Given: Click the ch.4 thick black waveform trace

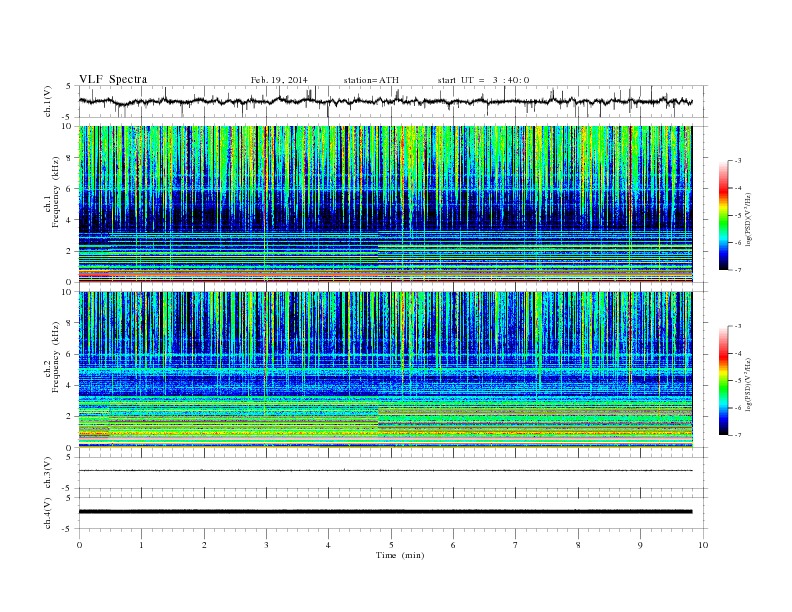Looking at the screenshot, I should (386, 512).
